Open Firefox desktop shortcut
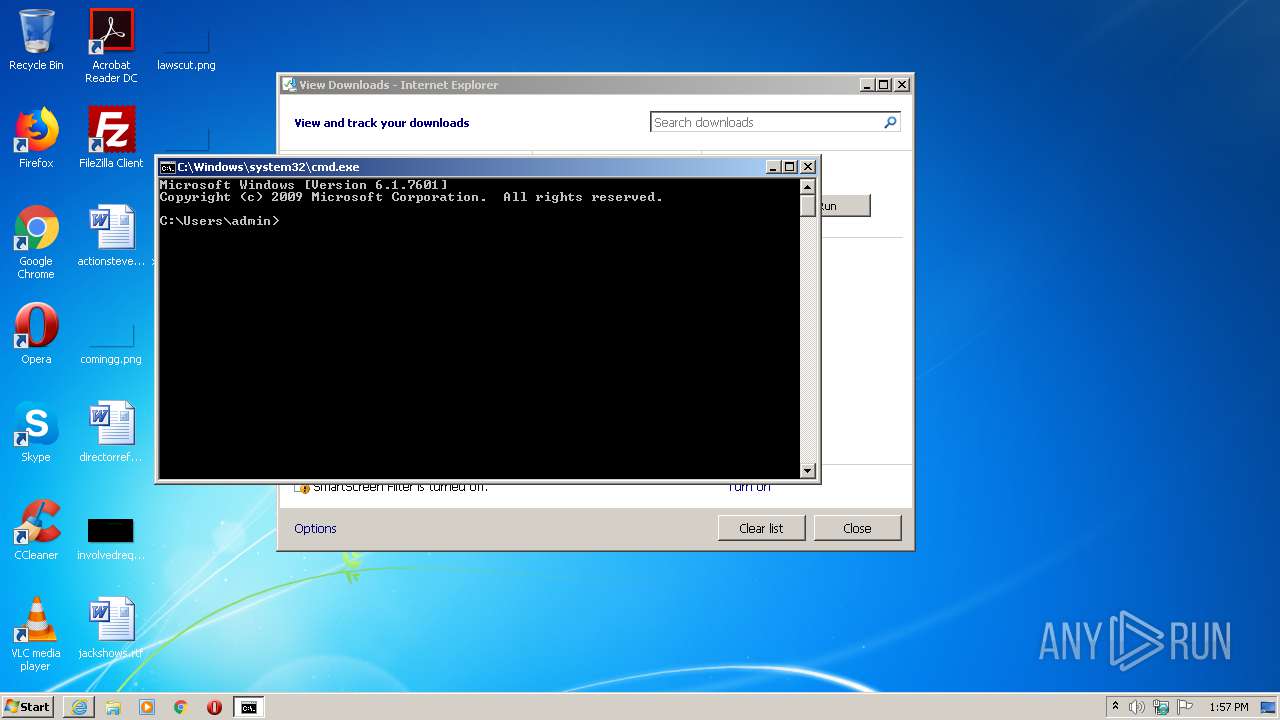The height and width of the screenshot is (720, 1280). (x=36, y=138)
